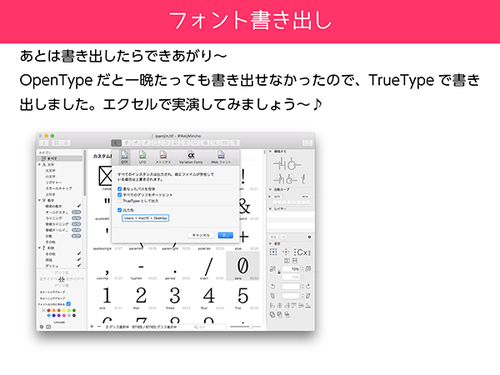Select the Measurement ruler tool in toolbar
The height and width of the screenshot is (375, 500).
pyautogui.click(x=225, y=143)
